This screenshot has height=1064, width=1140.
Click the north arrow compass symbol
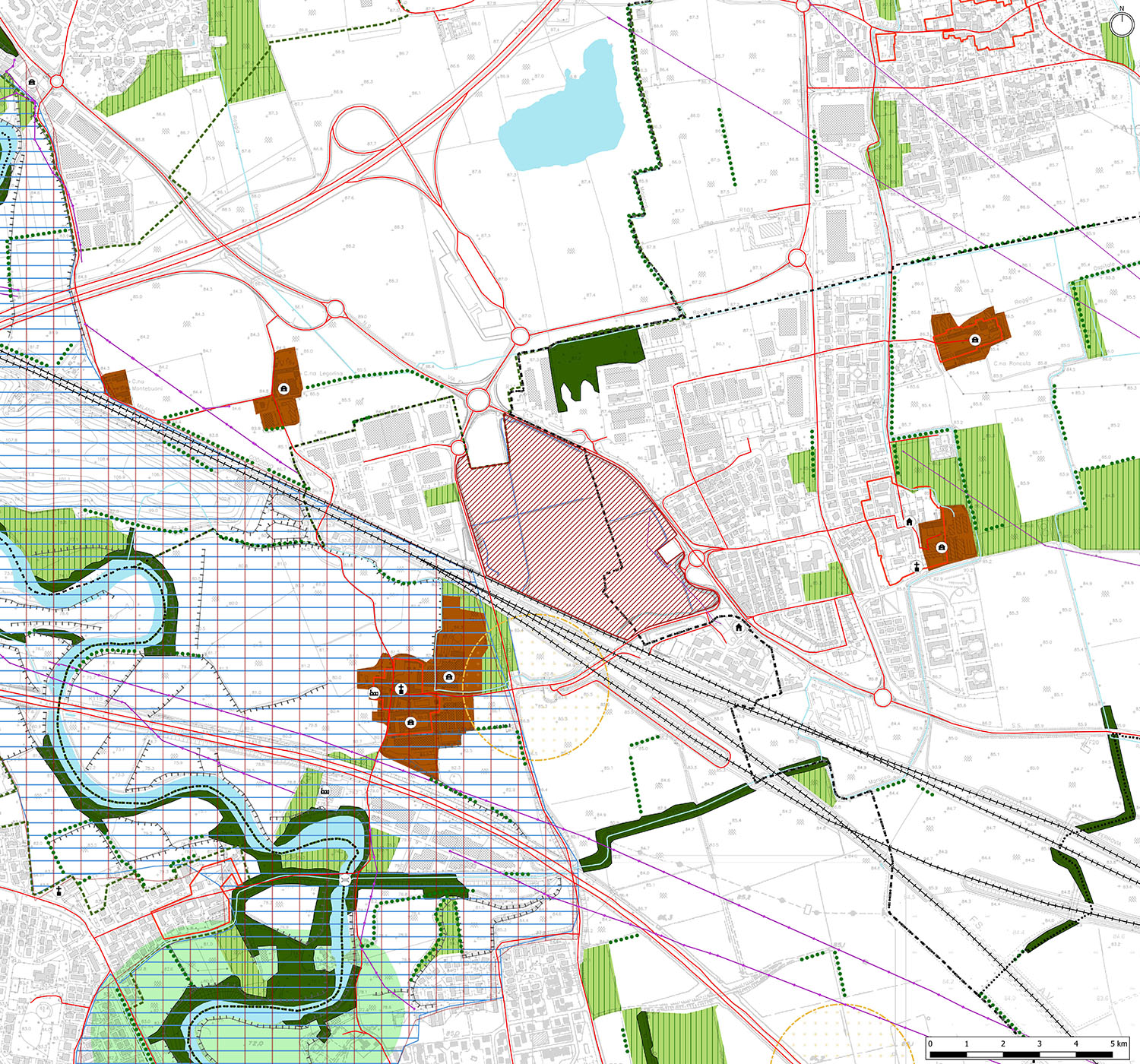click(x=1120, y=24)
